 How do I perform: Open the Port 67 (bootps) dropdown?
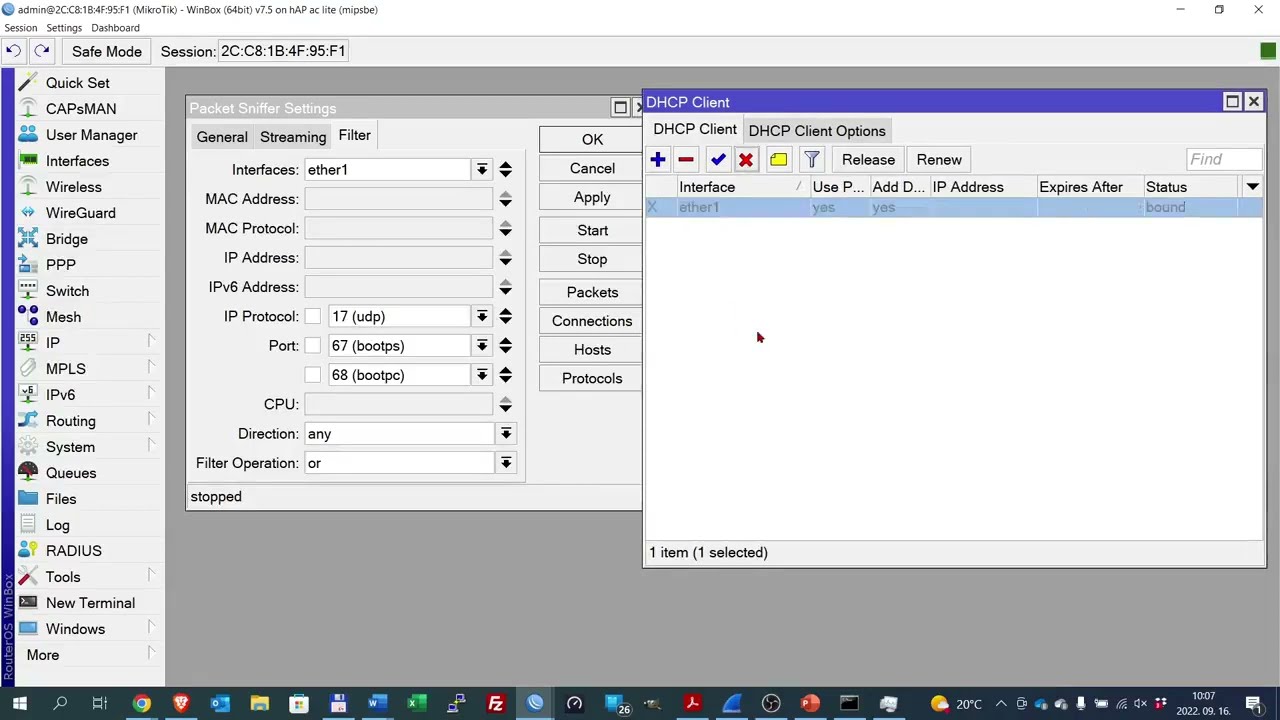pyautogui.click(x=482, y=346)
